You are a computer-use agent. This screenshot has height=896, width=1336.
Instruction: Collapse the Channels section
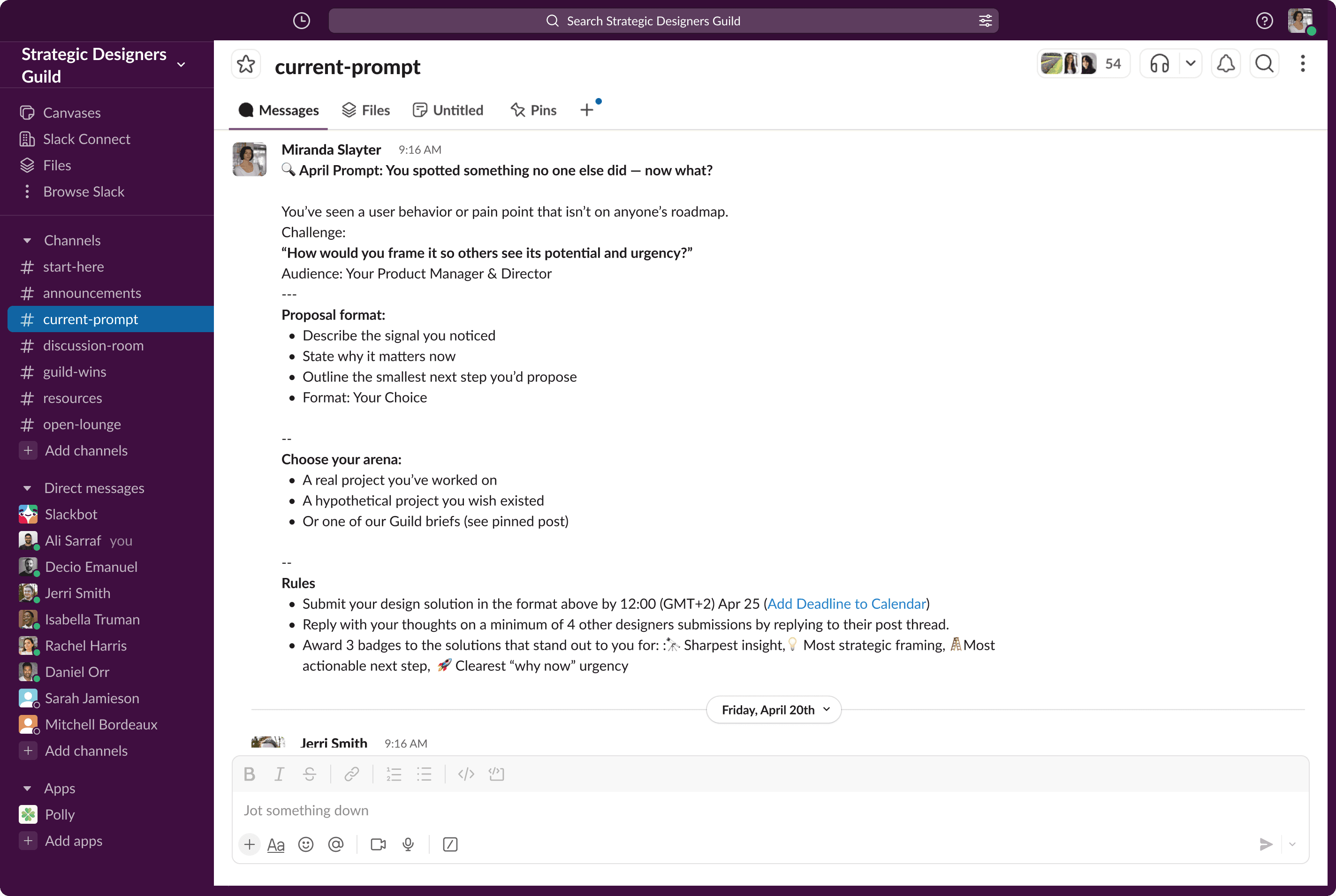[27, 241]
